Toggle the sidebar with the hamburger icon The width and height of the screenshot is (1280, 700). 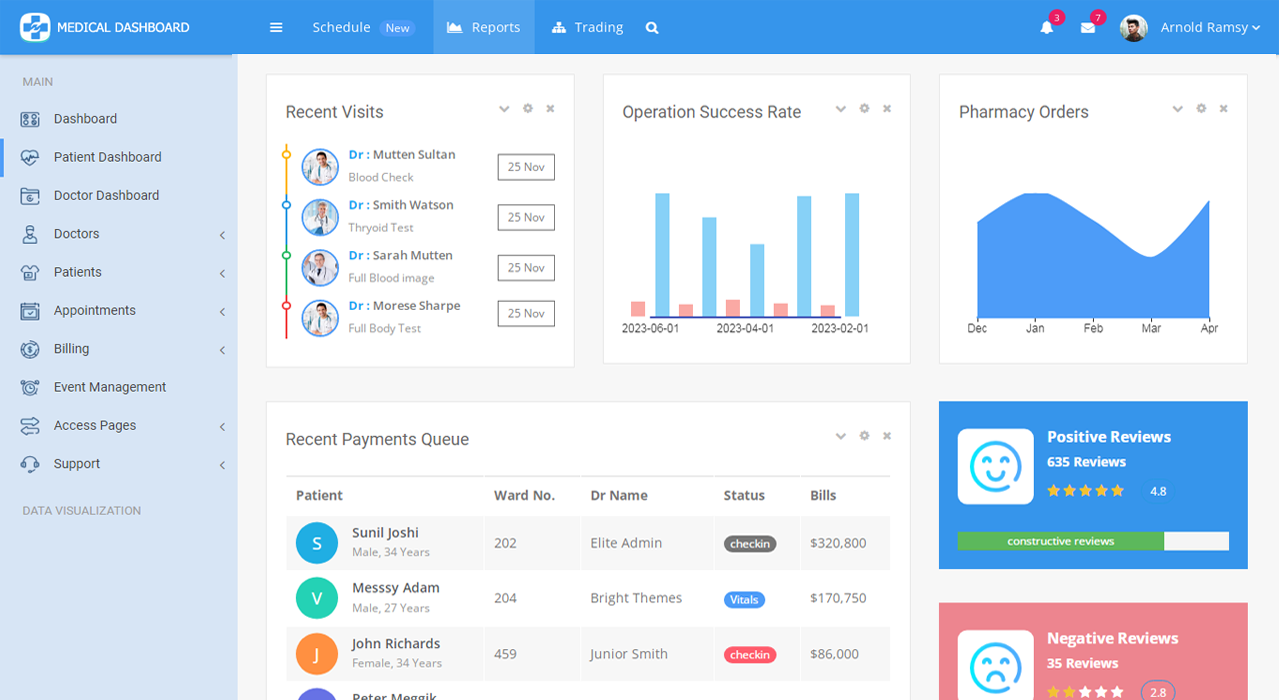(276, 27)
